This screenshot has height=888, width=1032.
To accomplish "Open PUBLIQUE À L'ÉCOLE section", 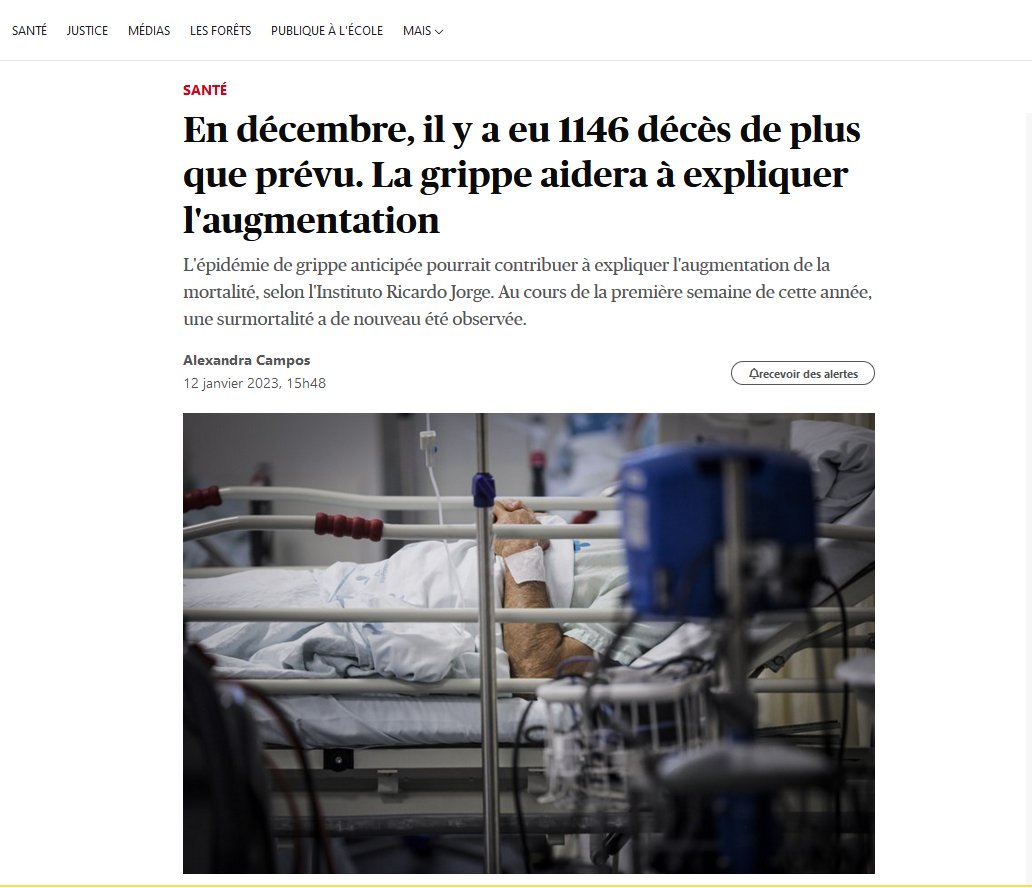I will coord(327,31).
